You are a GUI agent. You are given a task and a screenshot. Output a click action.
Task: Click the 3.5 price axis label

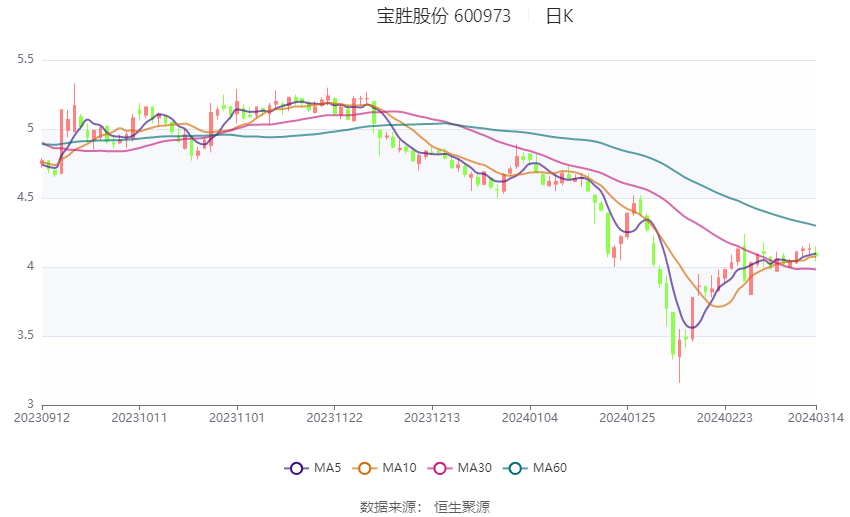tap(25, 336)
